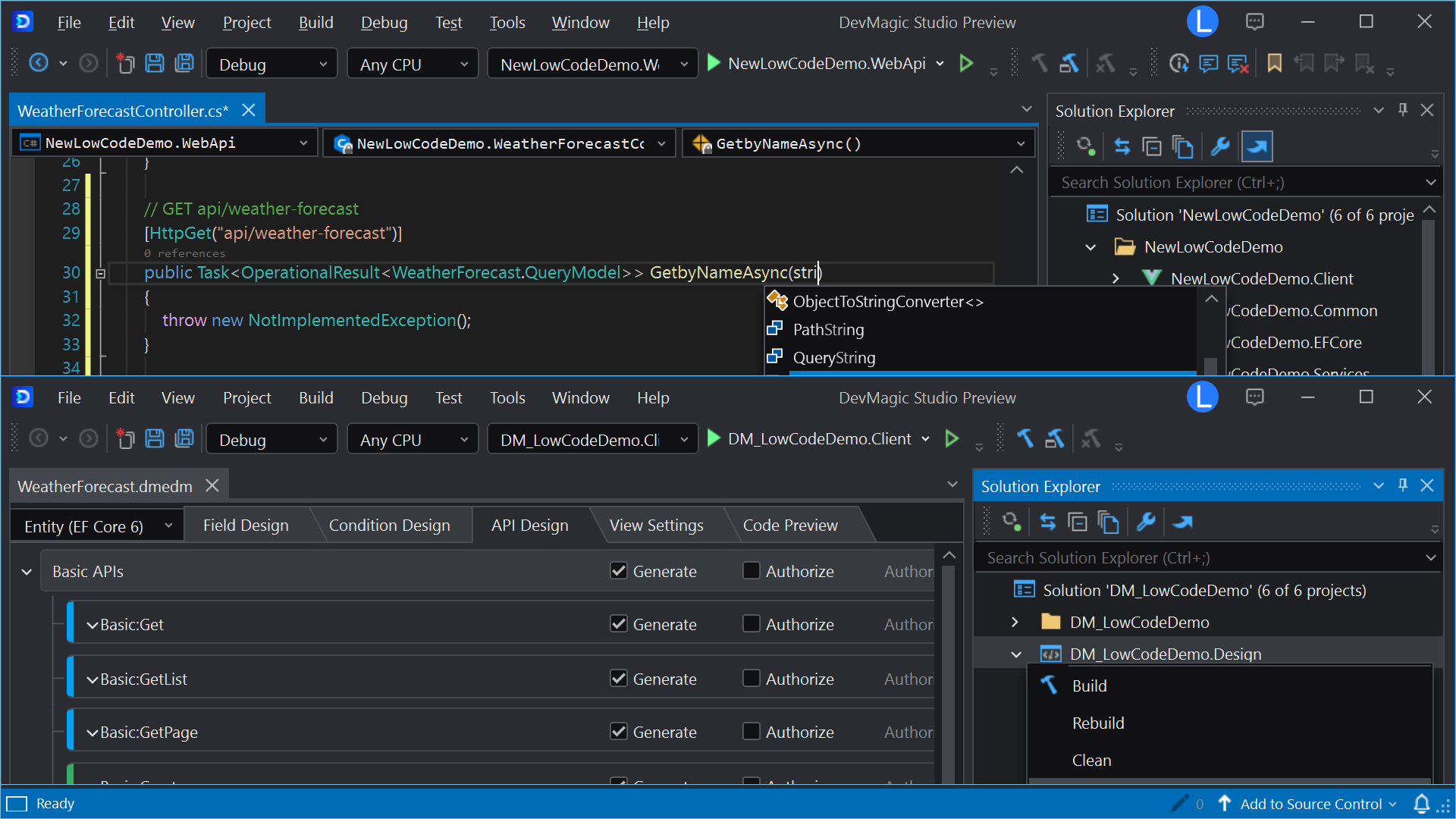
Task: Click bookmark icon in upper window toolbar
Action: (x=1274, y=63)
